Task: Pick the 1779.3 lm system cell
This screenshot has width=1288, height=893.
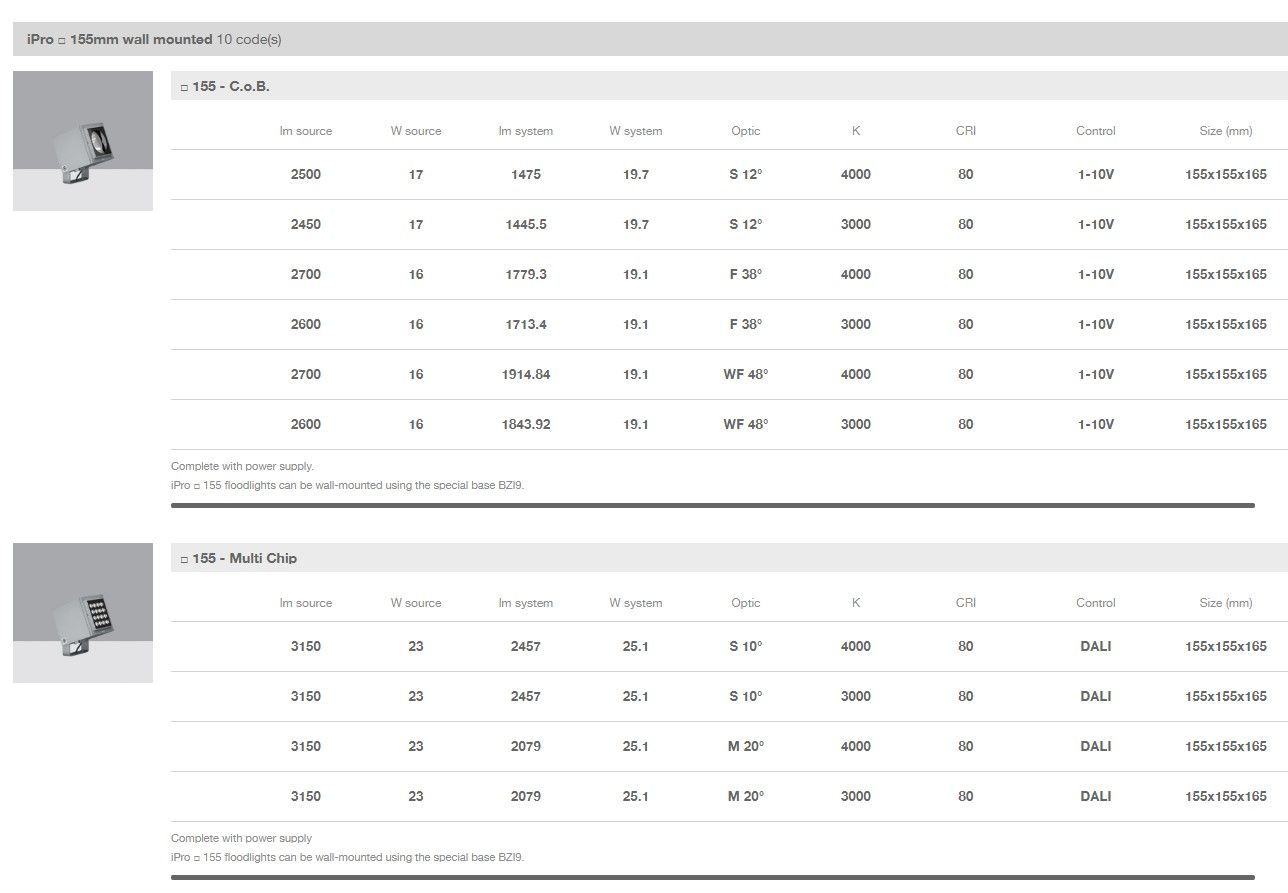Action: [526, 274]
